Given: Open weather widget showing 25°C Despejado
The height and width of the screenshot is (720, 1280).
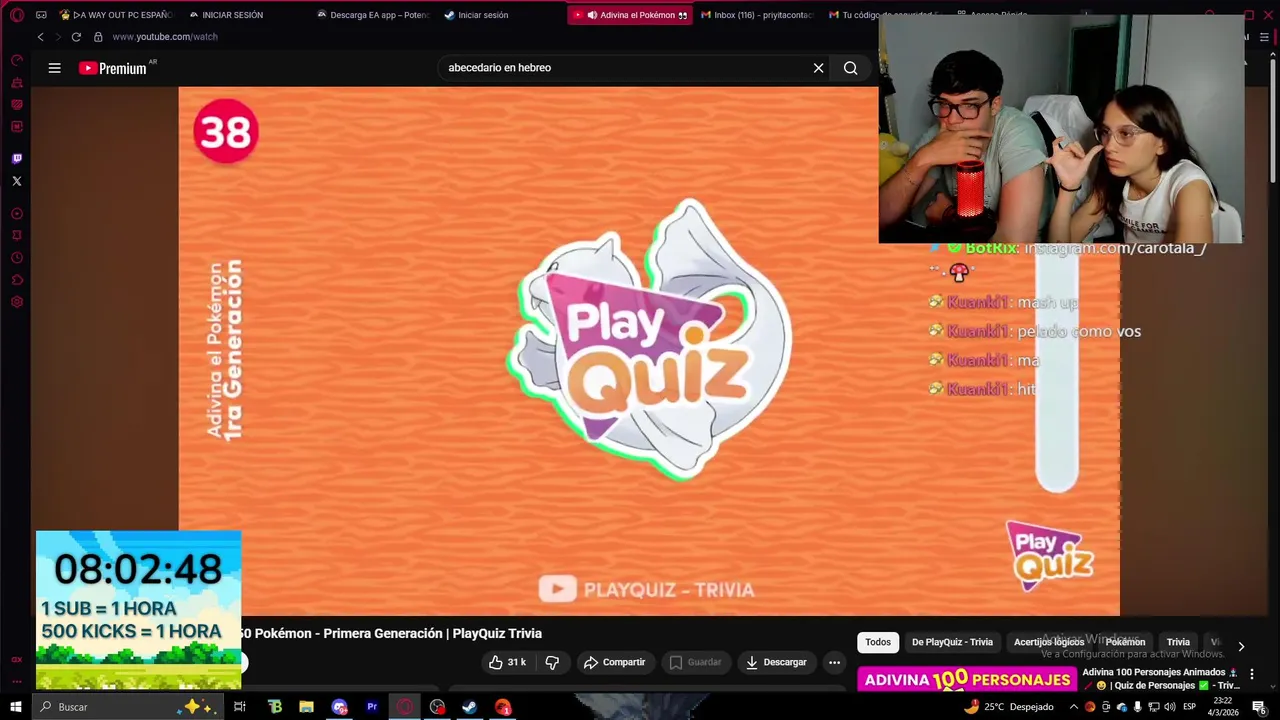Looking at the screenshot, I should click(x=1009, y=707).
